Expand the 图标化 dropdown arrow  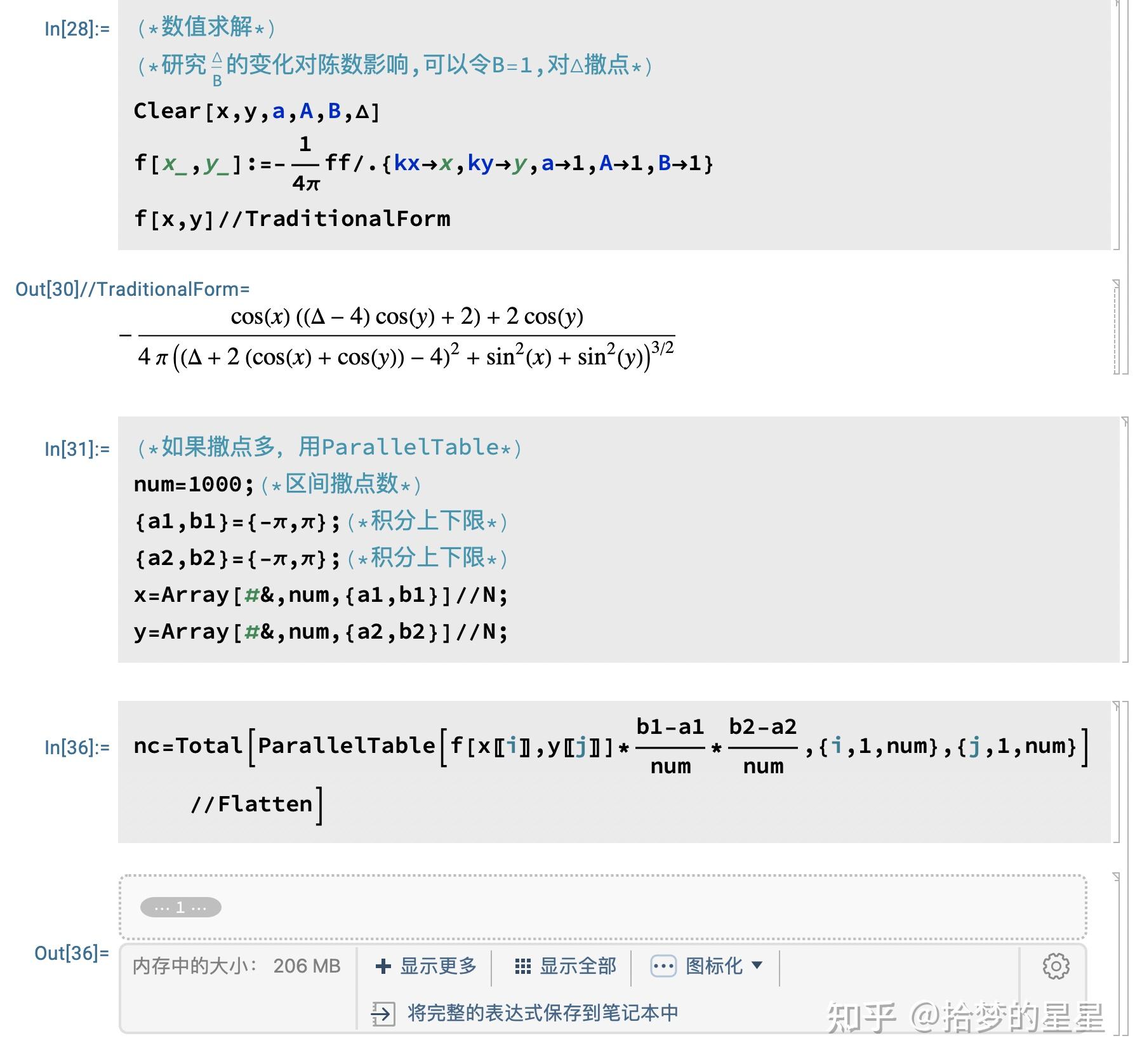757,965
